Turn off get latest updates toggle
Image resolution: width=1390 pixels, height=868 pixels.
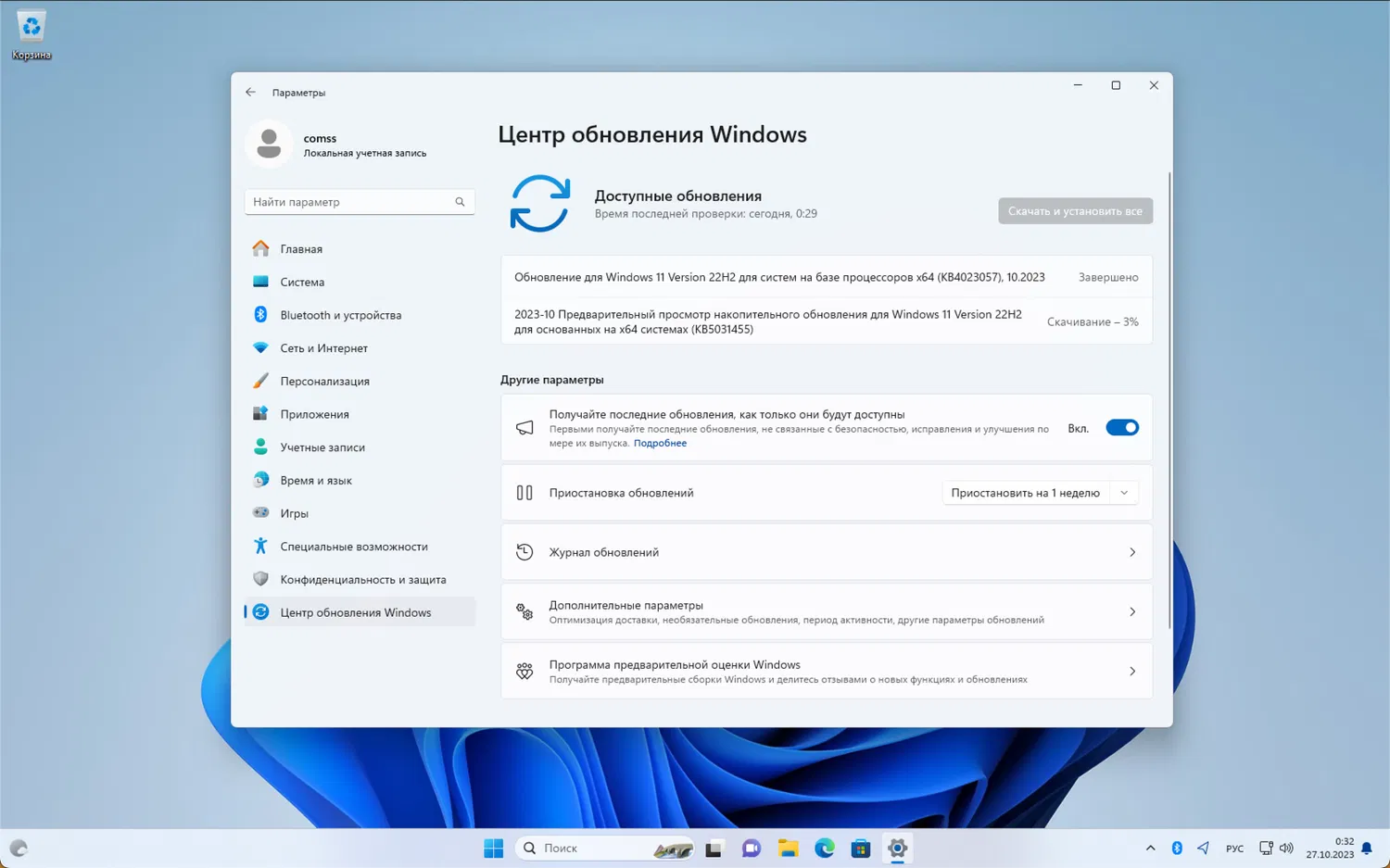click(x=1121, y=428)
